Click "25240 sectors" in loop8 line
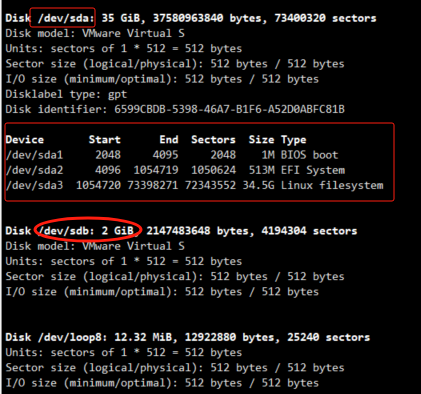The image size is (421, 394). [x=329, y=337]
